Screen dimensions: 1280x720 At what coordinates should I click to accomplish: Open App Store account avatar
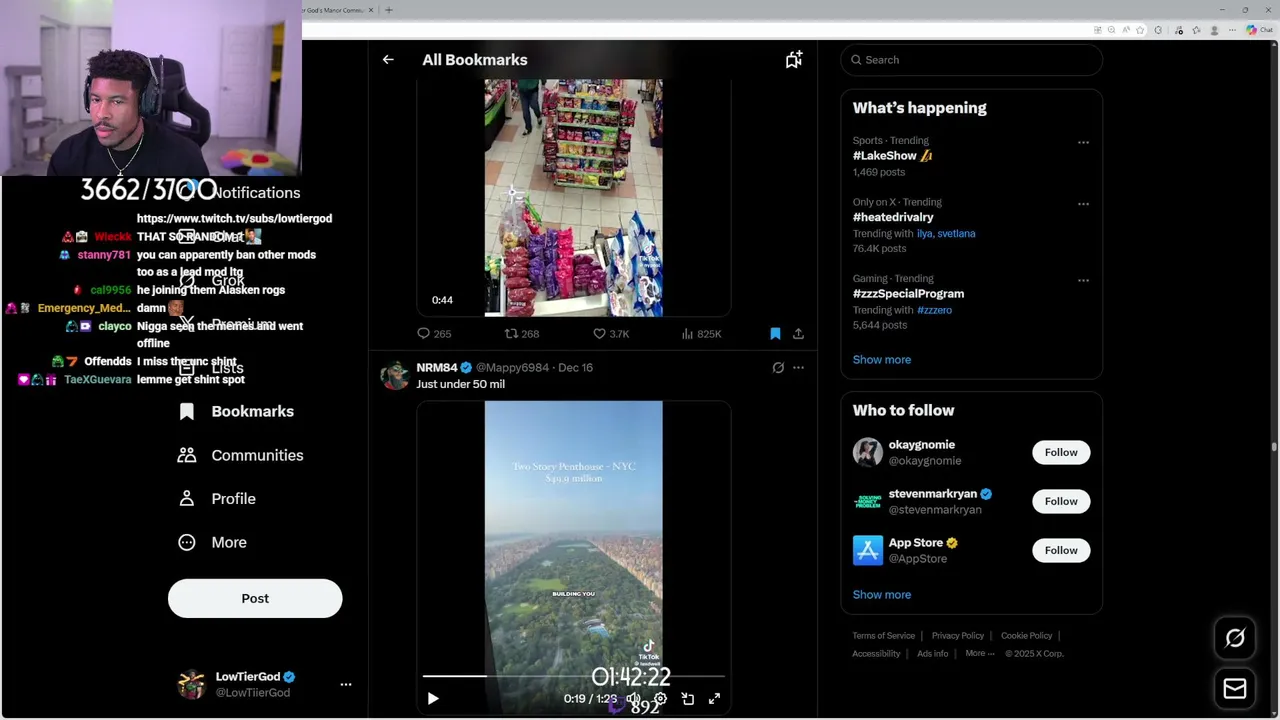[x=868, y=551]
